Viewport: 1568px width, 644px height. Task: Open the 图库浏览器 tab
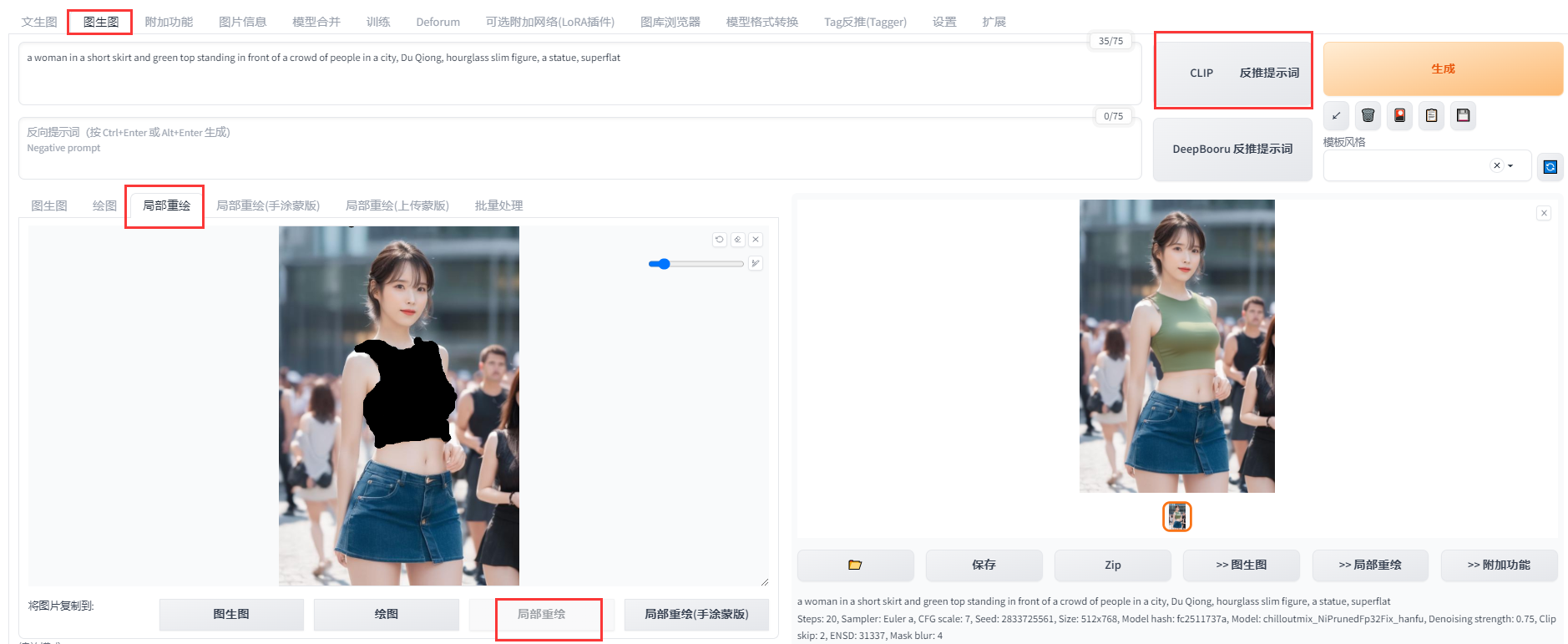tap(670, 22)
